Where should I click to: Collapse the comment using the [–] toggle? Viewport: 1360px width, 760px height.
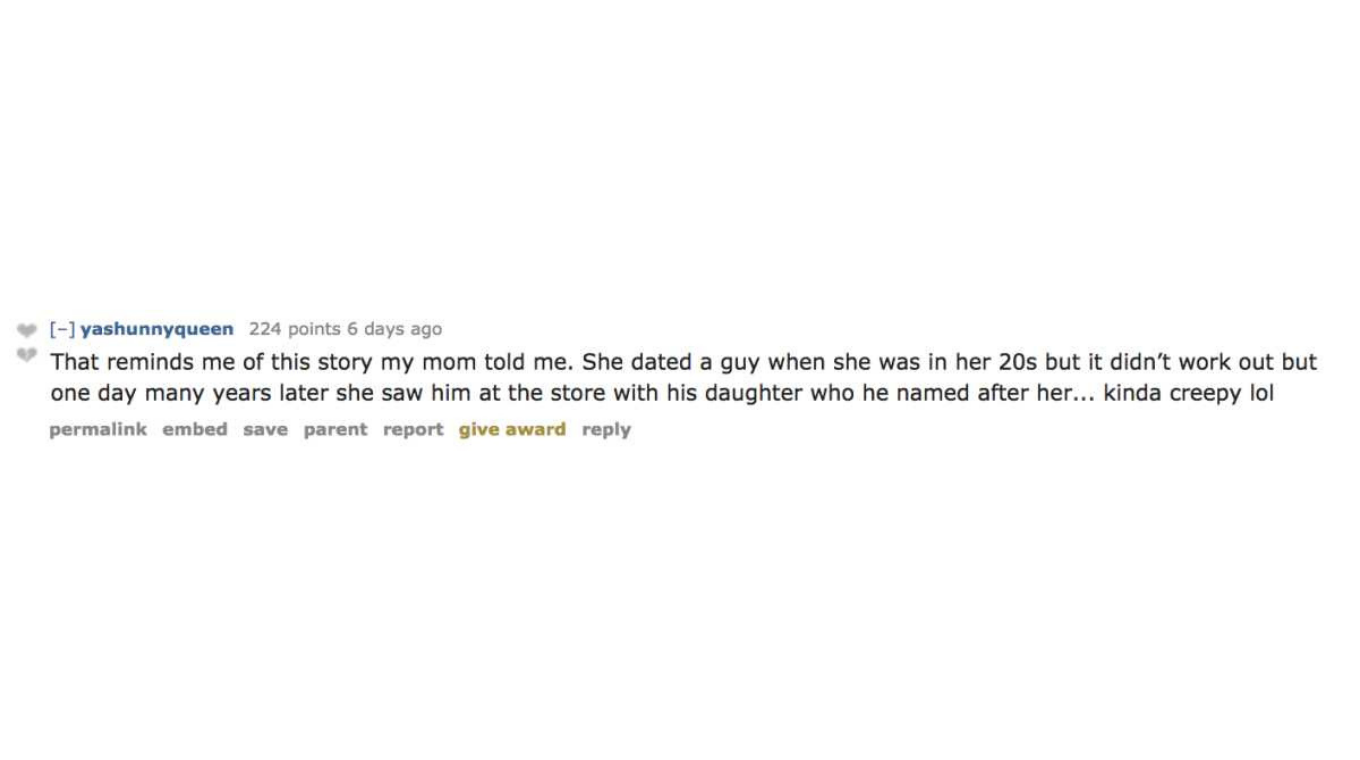[x=62, y=329]
